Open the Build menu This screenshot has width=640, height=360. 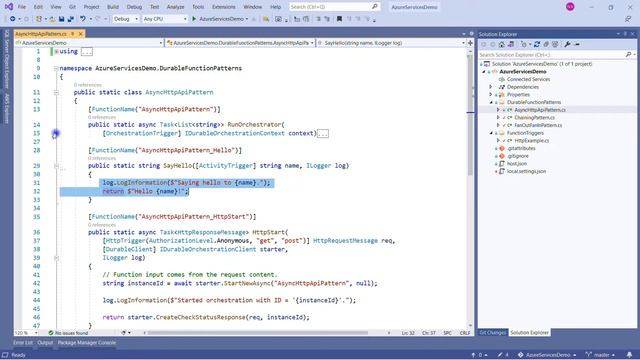[x=113, y=7]
